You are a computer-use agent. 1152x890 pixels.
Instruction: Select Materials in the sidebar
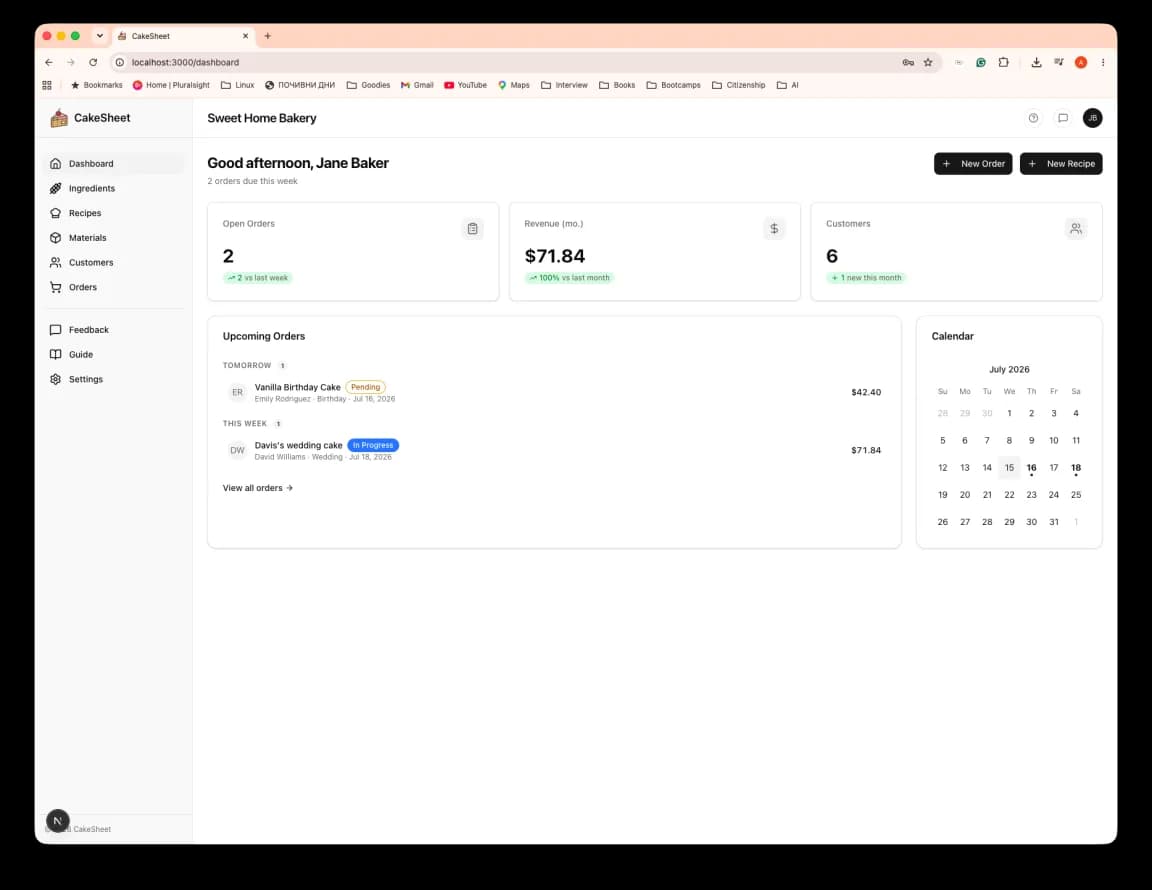pyautogui.click(x=115, y=238)
